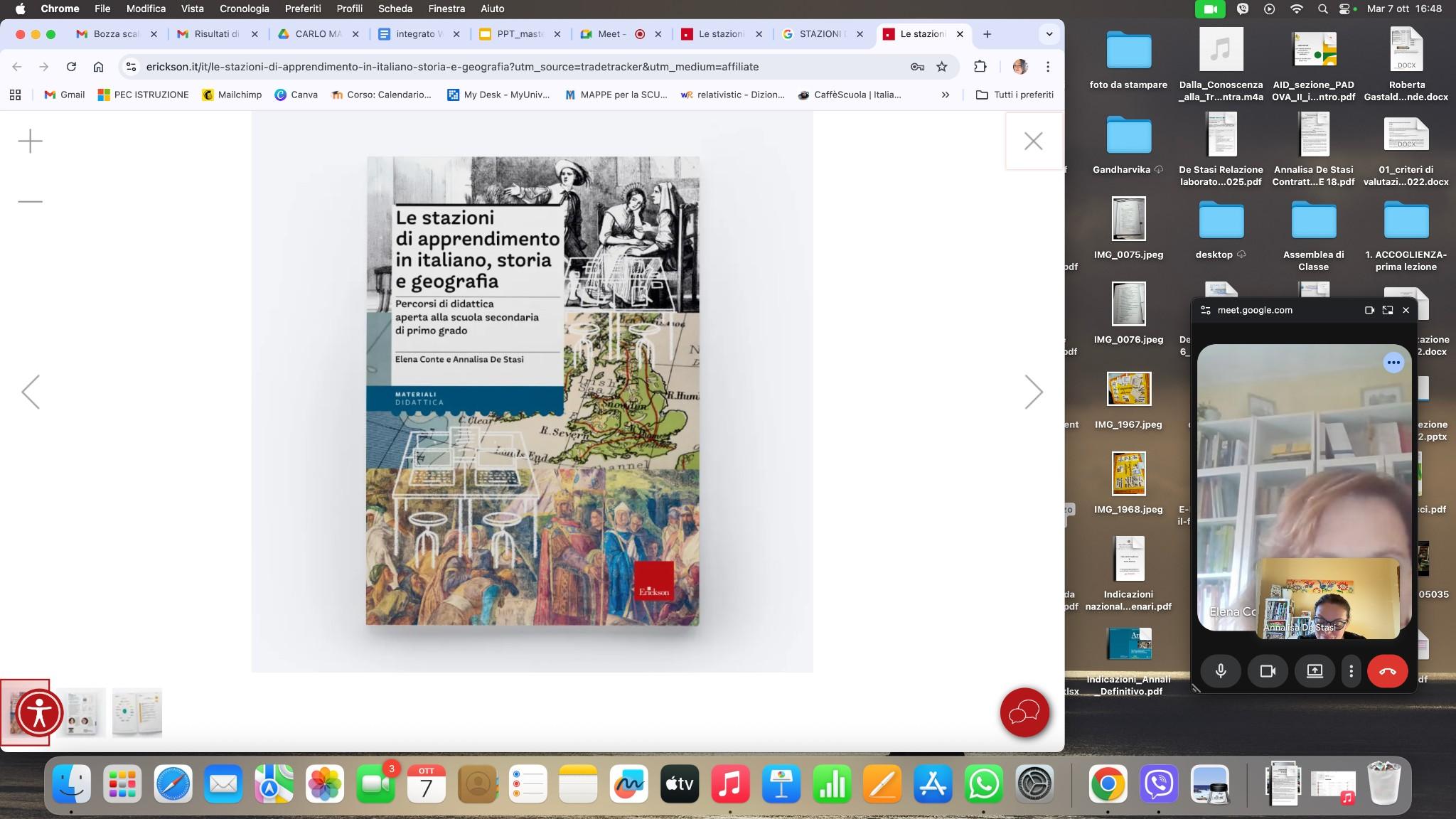Start screen sharing in Meet

click(x=1315, y=671)
